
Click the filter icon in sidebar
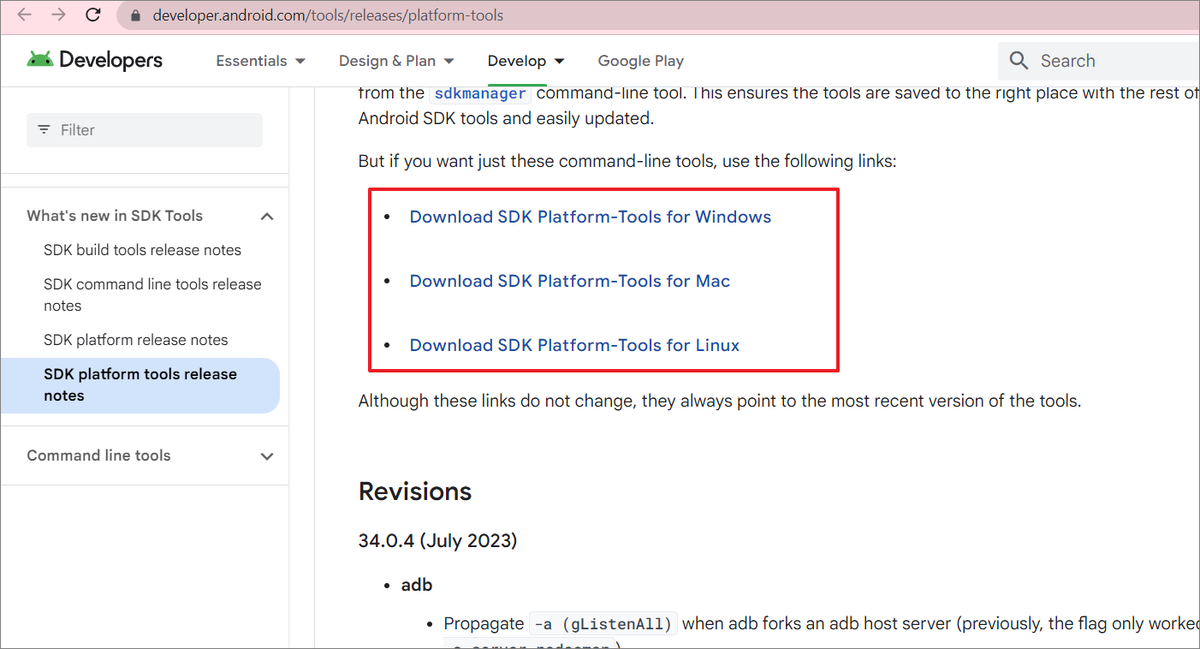(43, 130)
